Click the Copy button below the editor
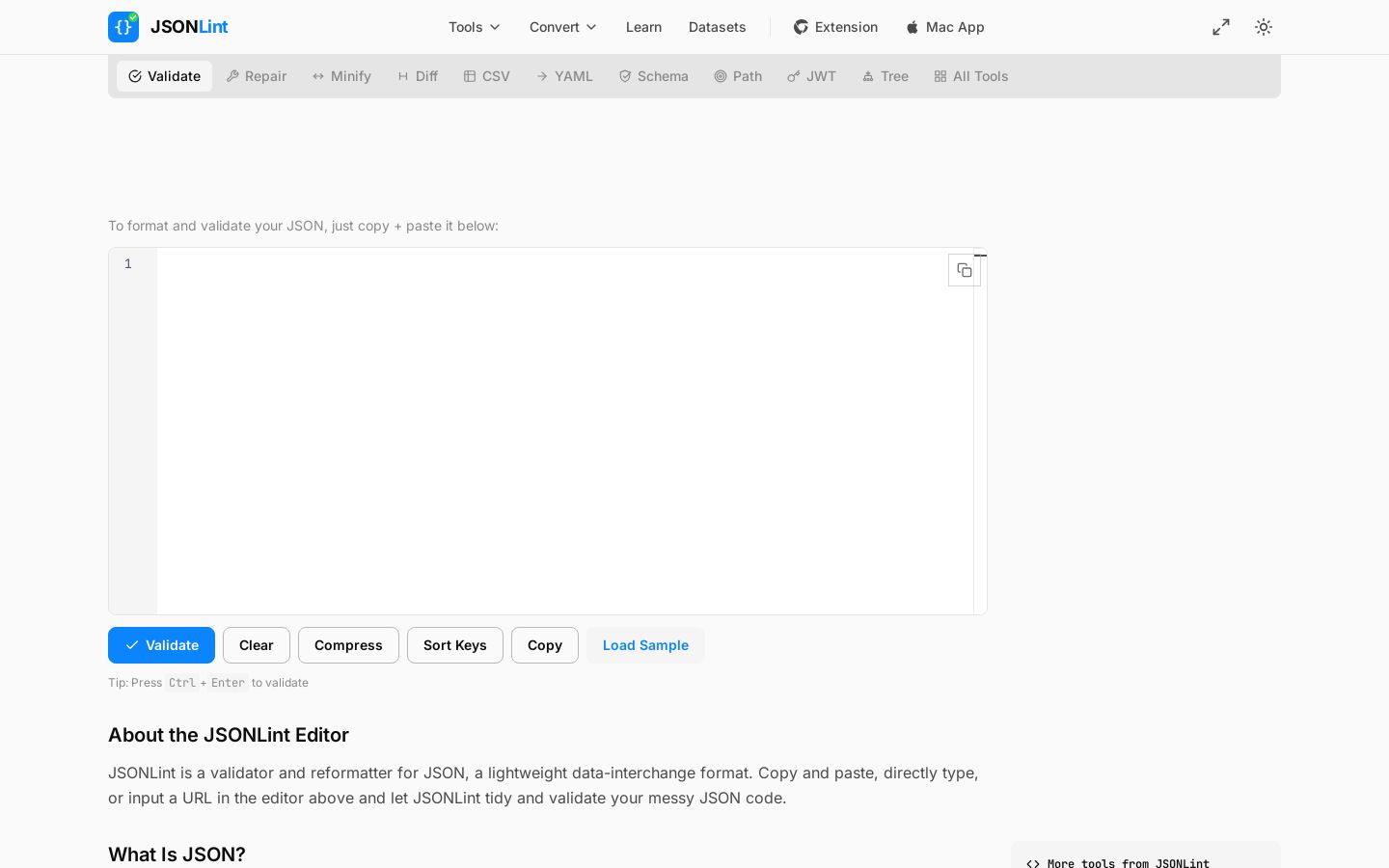The image size is (1389, 868). pos(545,645)
